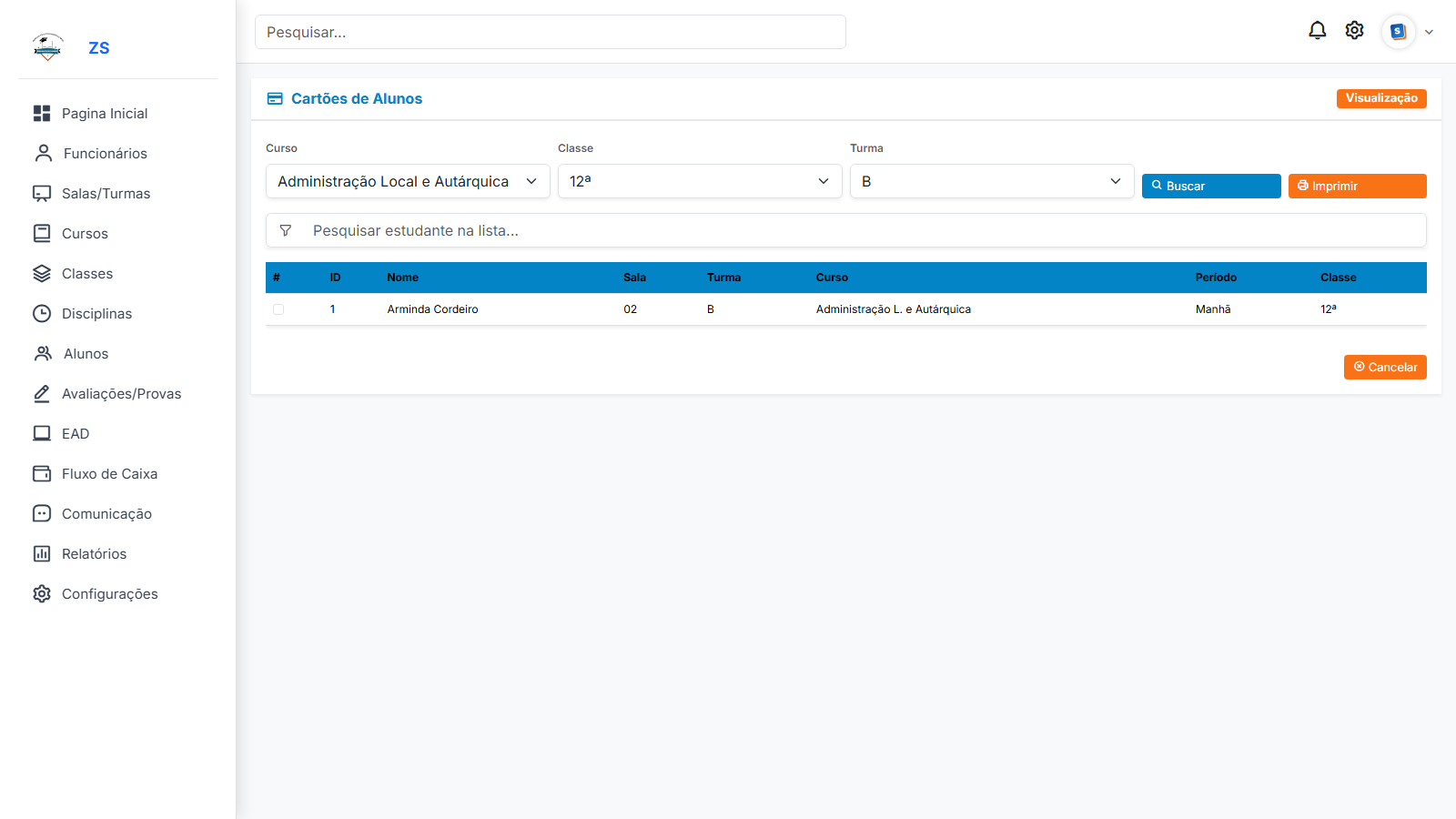The image size is (1456, 819).
Task: Click the ZS school logo icon
Action: [x=47, y=47]
